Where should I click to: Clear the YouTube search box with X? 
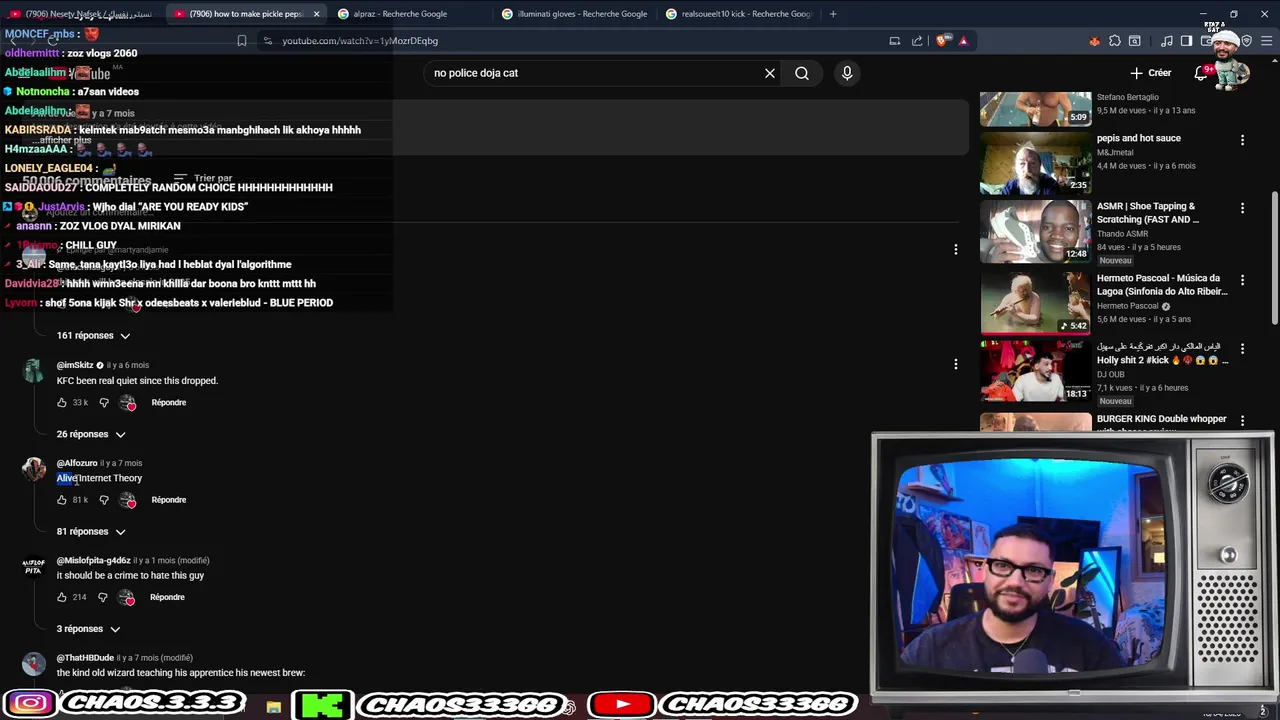click(x=770, y=73)
